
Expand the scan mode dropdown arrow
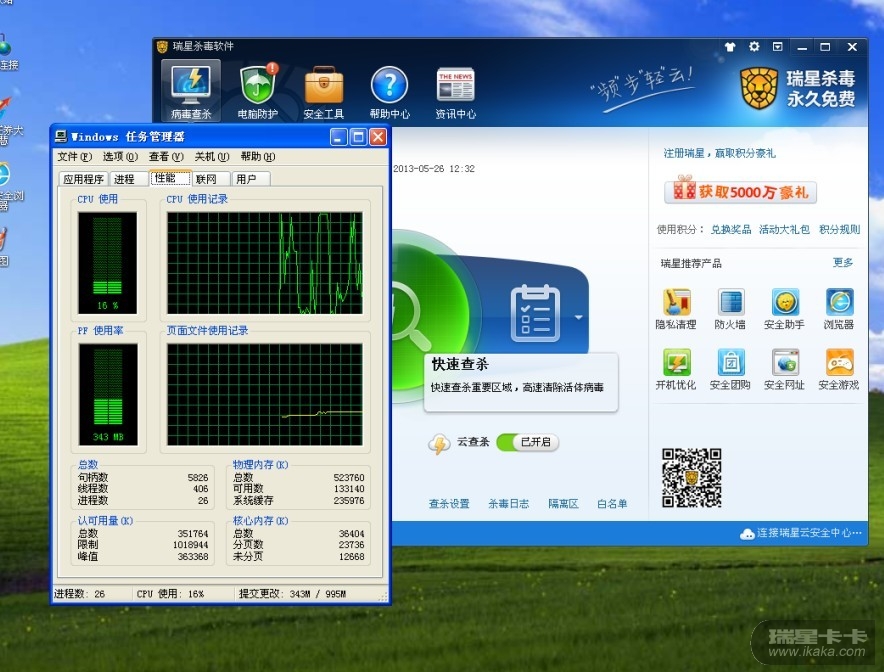578,317
